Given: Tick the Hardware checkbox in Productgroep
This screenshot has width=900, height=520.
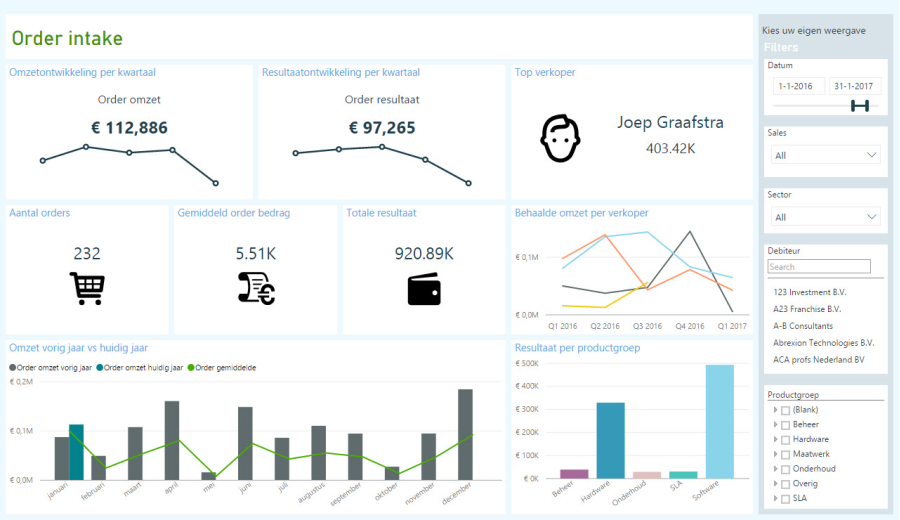Looking at the screenshot, I should click(x=785, y=439).
